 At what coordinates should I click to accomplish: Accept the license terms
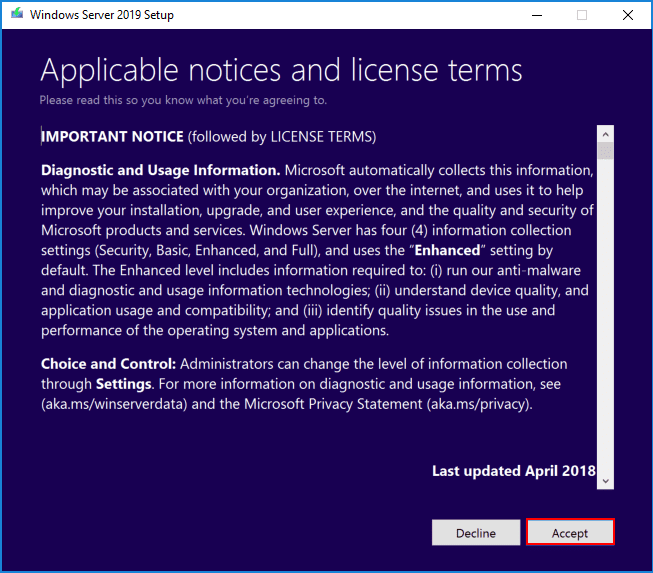click(x=570, y=532)
